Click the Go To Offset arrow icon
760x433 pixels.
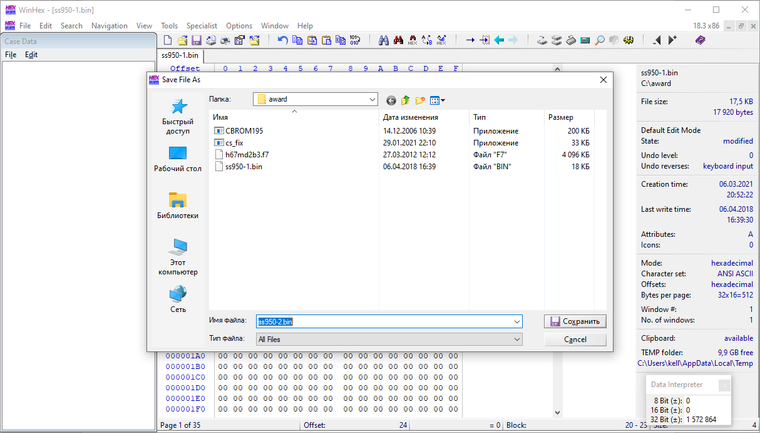(470, 40)
